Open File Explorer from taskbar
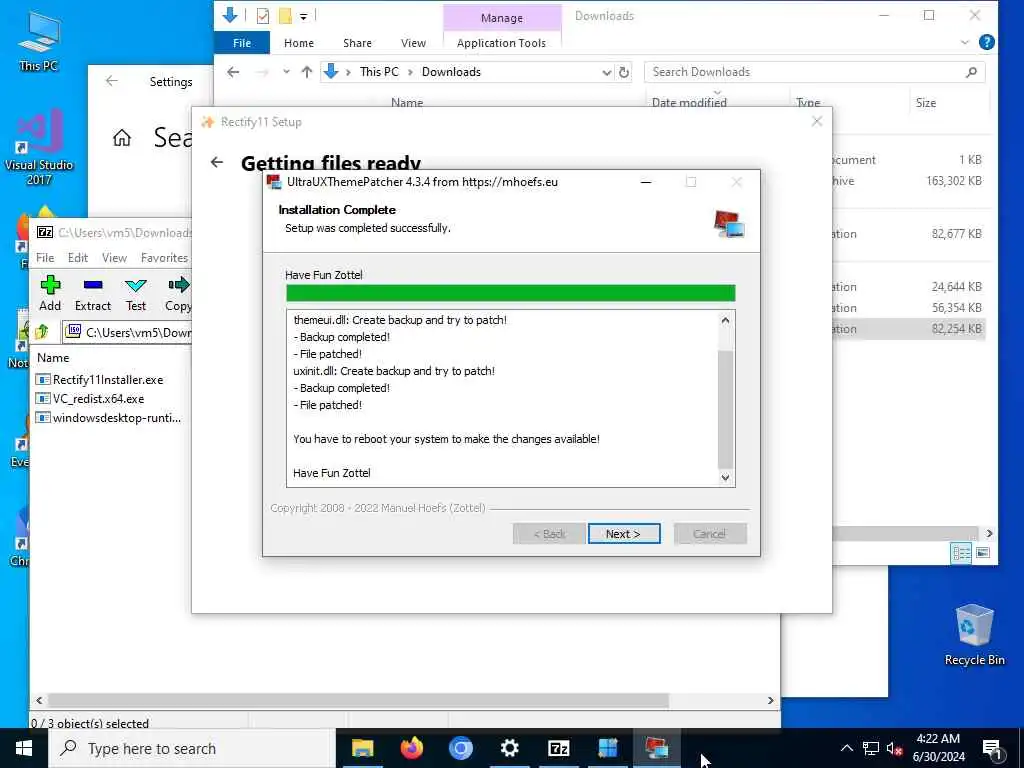Viewport: 1024px width, 768px height. click(362, 748)
